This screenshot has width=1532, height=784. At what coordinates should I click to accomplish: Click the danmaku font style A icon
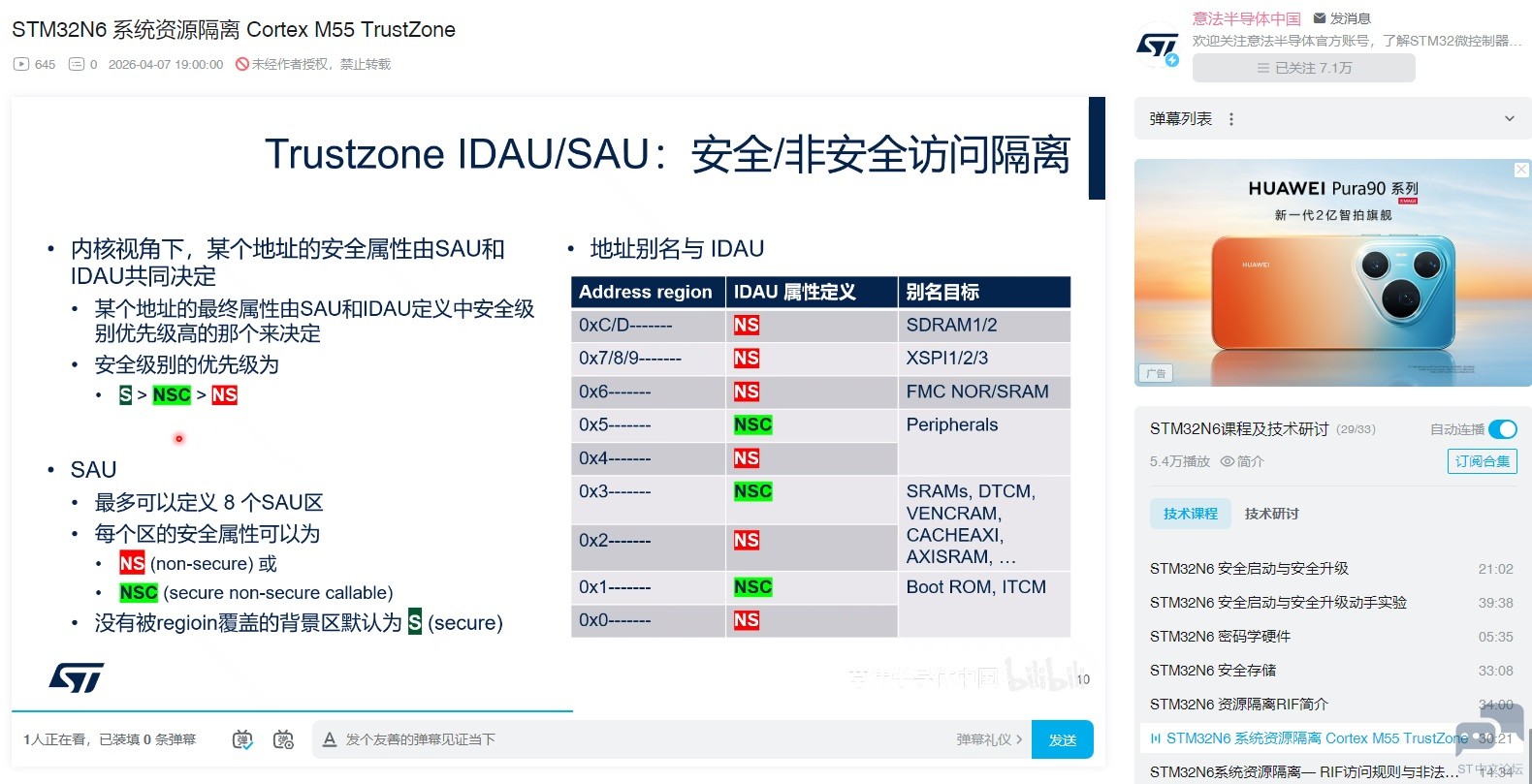[330, 739]
